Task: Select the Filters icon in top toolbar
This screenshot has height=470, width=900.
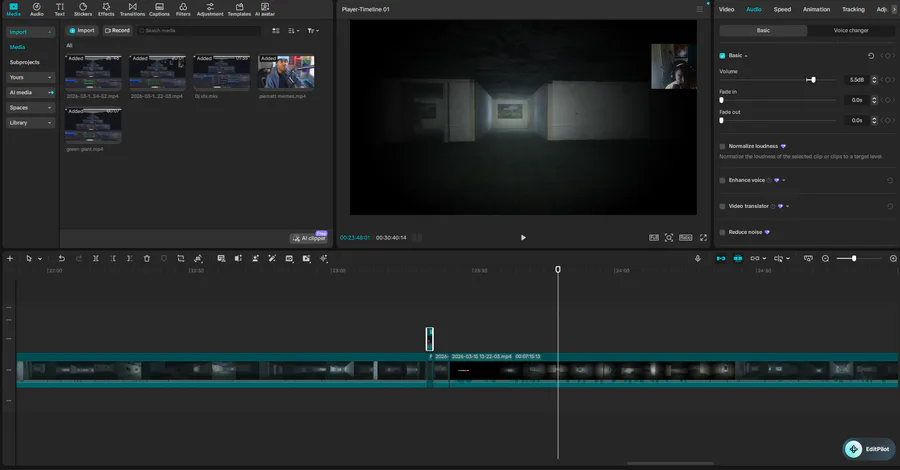Action: pyautogui.click(x=183, y=9)
